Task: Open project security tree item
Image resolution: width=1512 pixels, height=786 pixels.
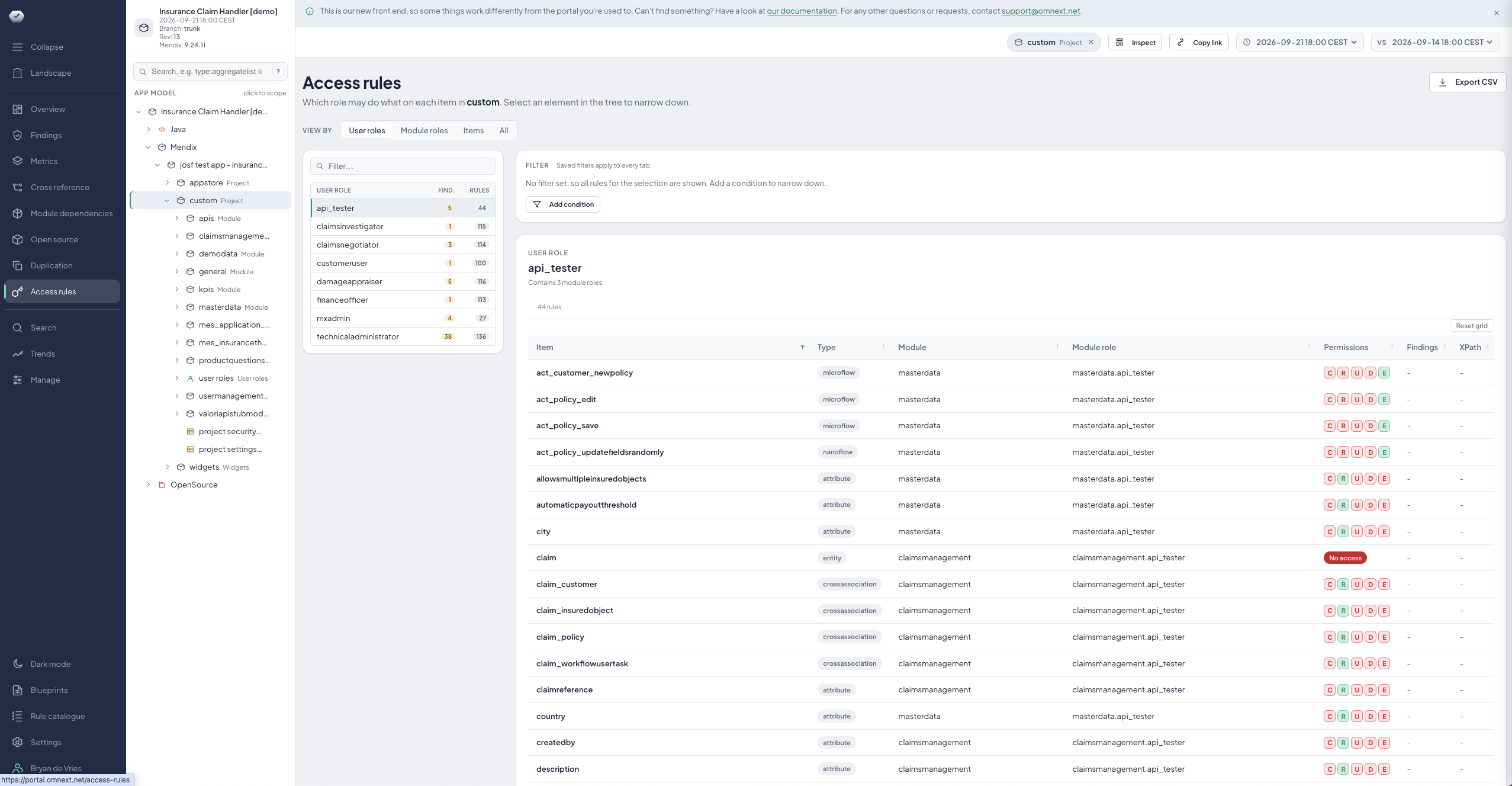Action: click(230, 431)
